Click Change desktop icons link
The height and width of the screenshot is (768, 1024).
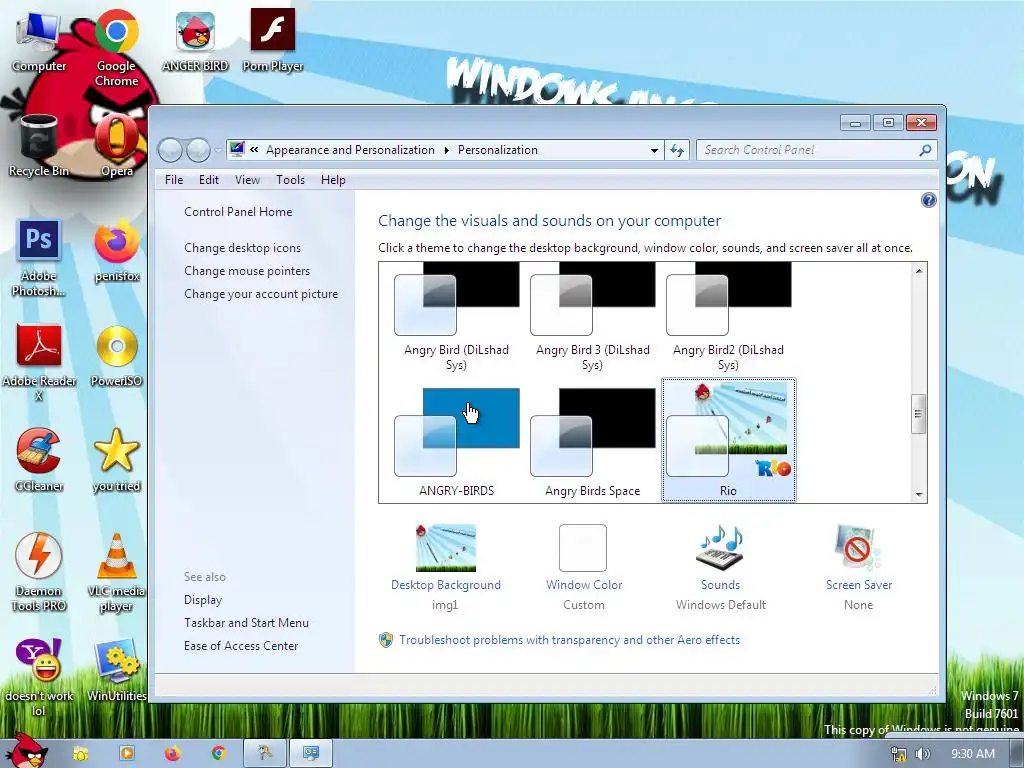coord(242,248)
